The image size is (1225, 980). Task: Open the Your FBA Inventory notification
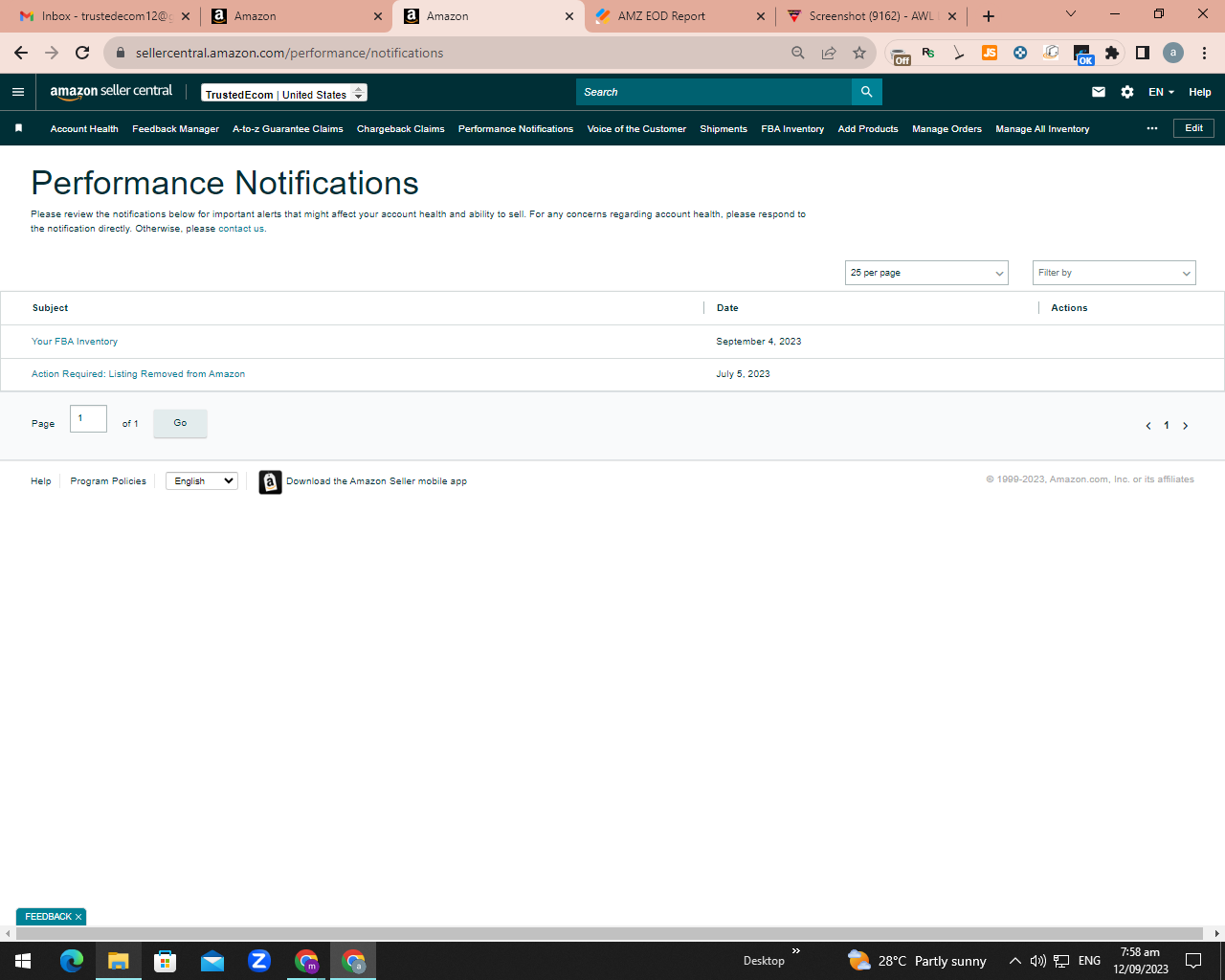[75, 342]
